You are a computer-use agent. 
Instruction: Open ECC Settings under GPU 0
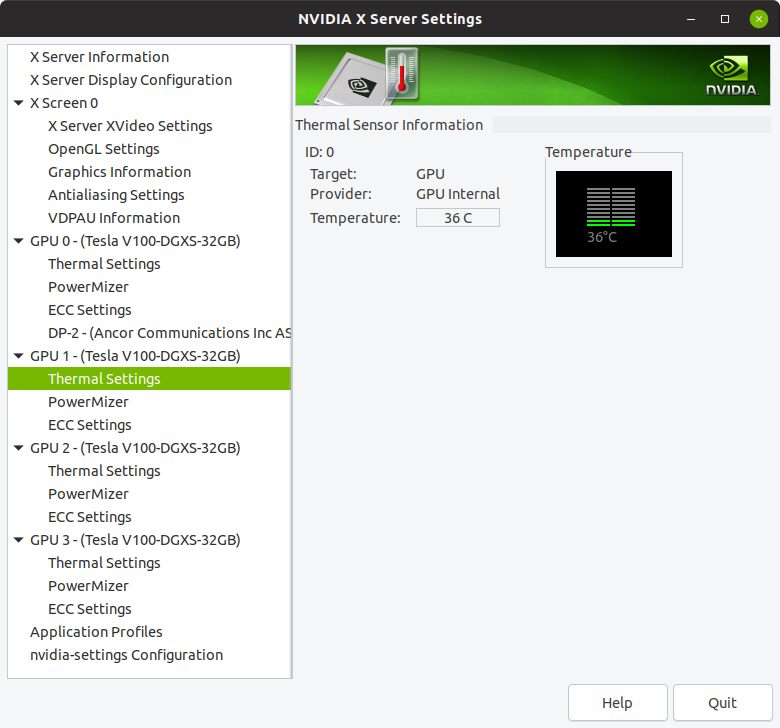pyautogui.click(x=90, y=310)
